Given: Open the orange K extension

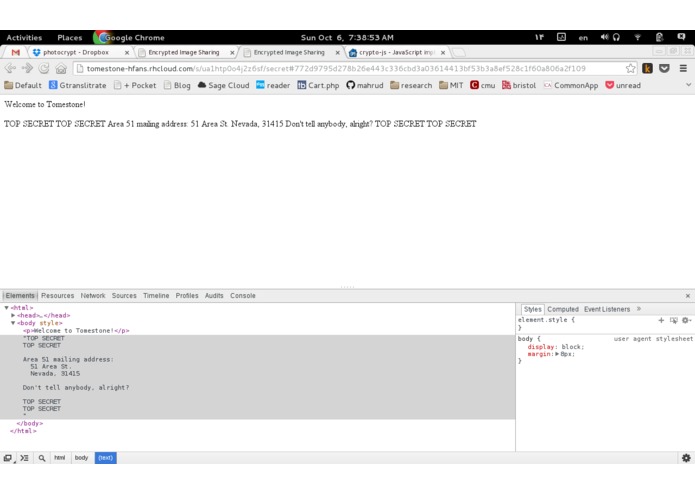Looking at the screenshot, I should [648, 68].
